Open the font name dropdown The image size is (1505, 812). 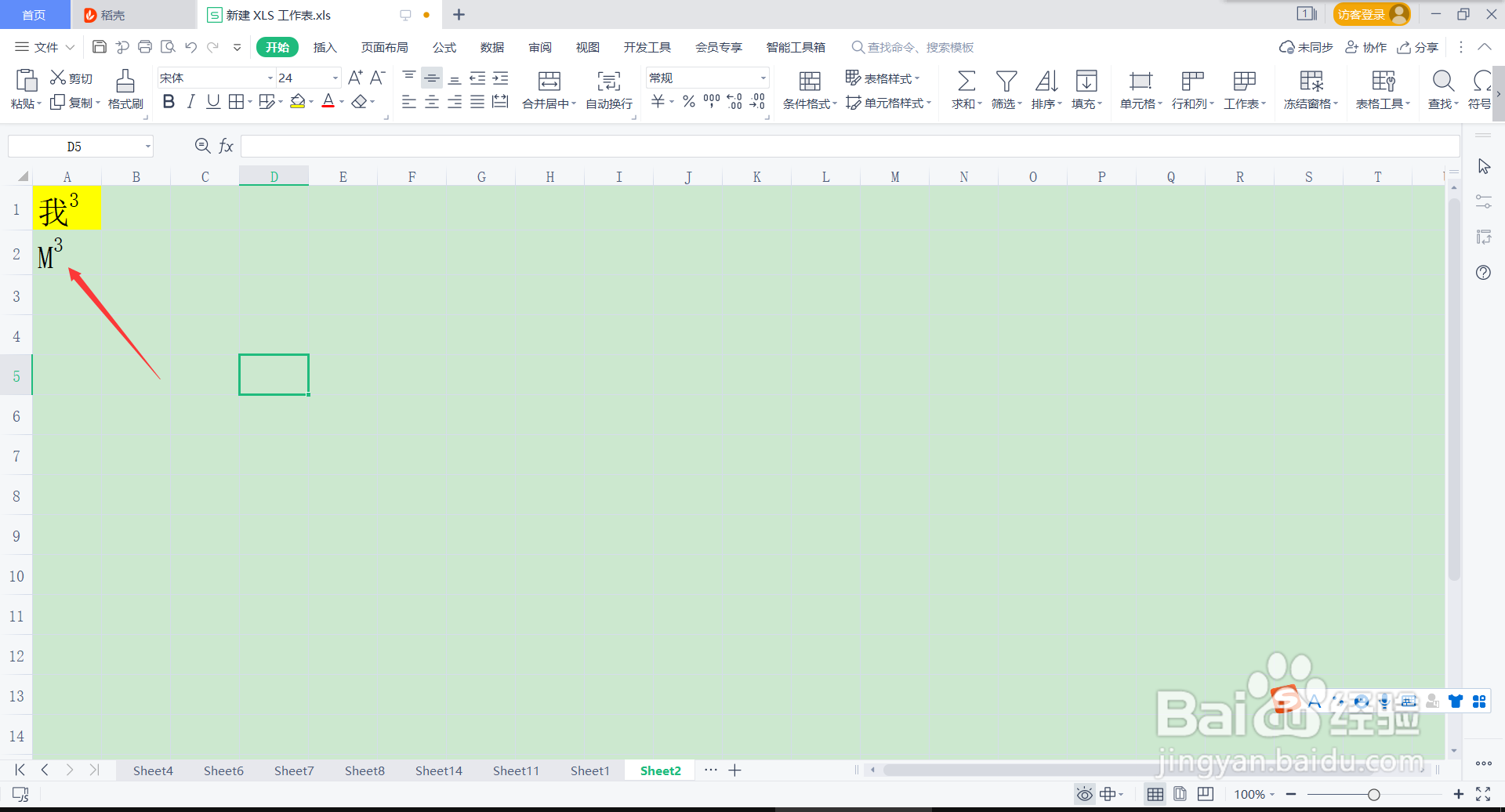270,78
